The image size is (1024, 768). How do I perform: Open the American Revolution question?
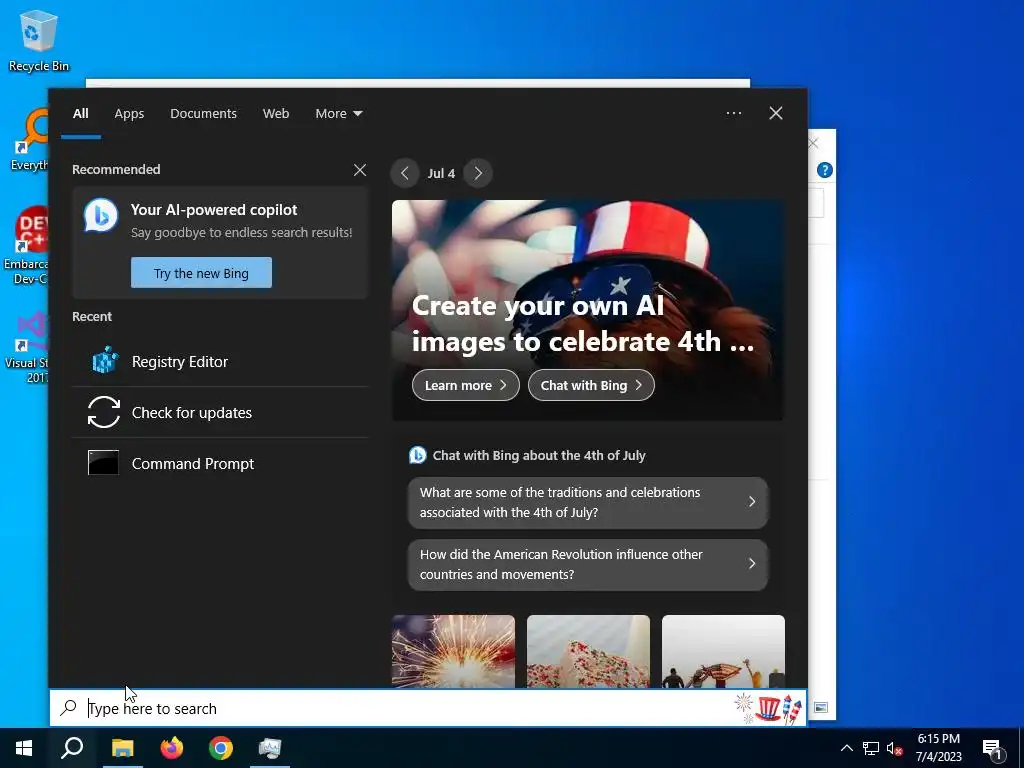[x=588, y=564]
